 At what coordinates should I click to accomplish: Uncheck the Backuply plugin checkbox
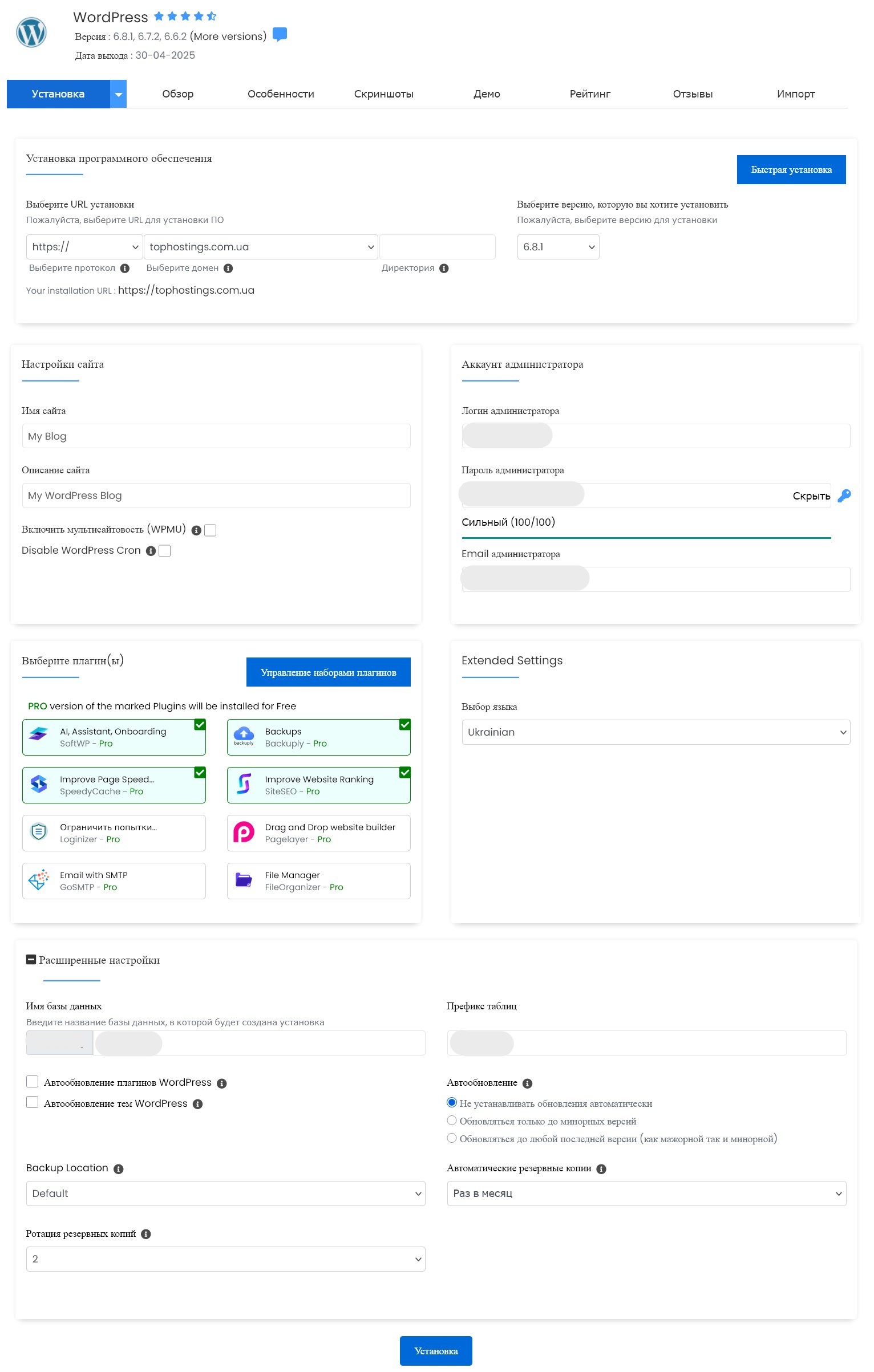point(405,725)
